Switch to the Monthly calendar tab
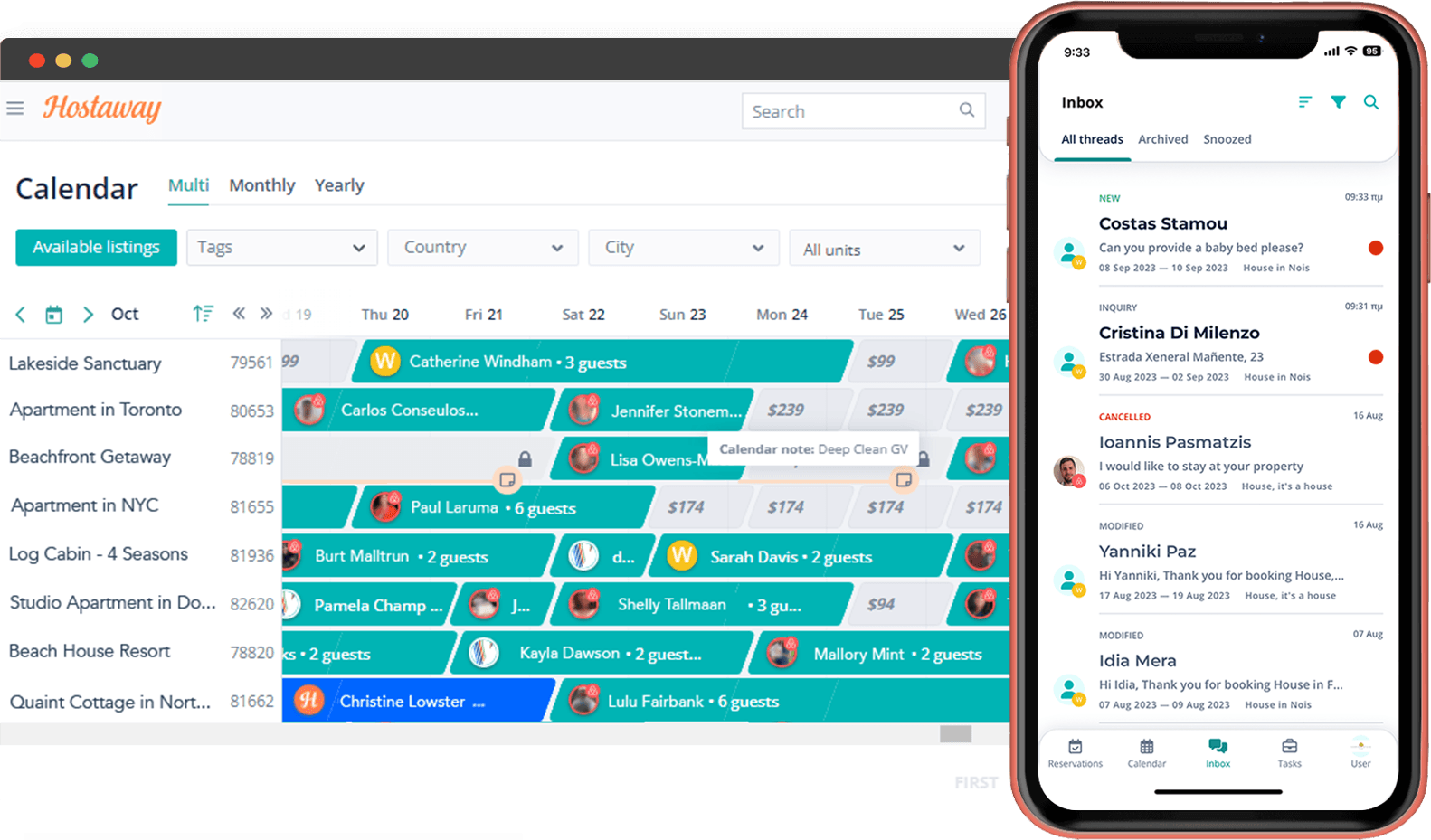 [x=261, y=185]
